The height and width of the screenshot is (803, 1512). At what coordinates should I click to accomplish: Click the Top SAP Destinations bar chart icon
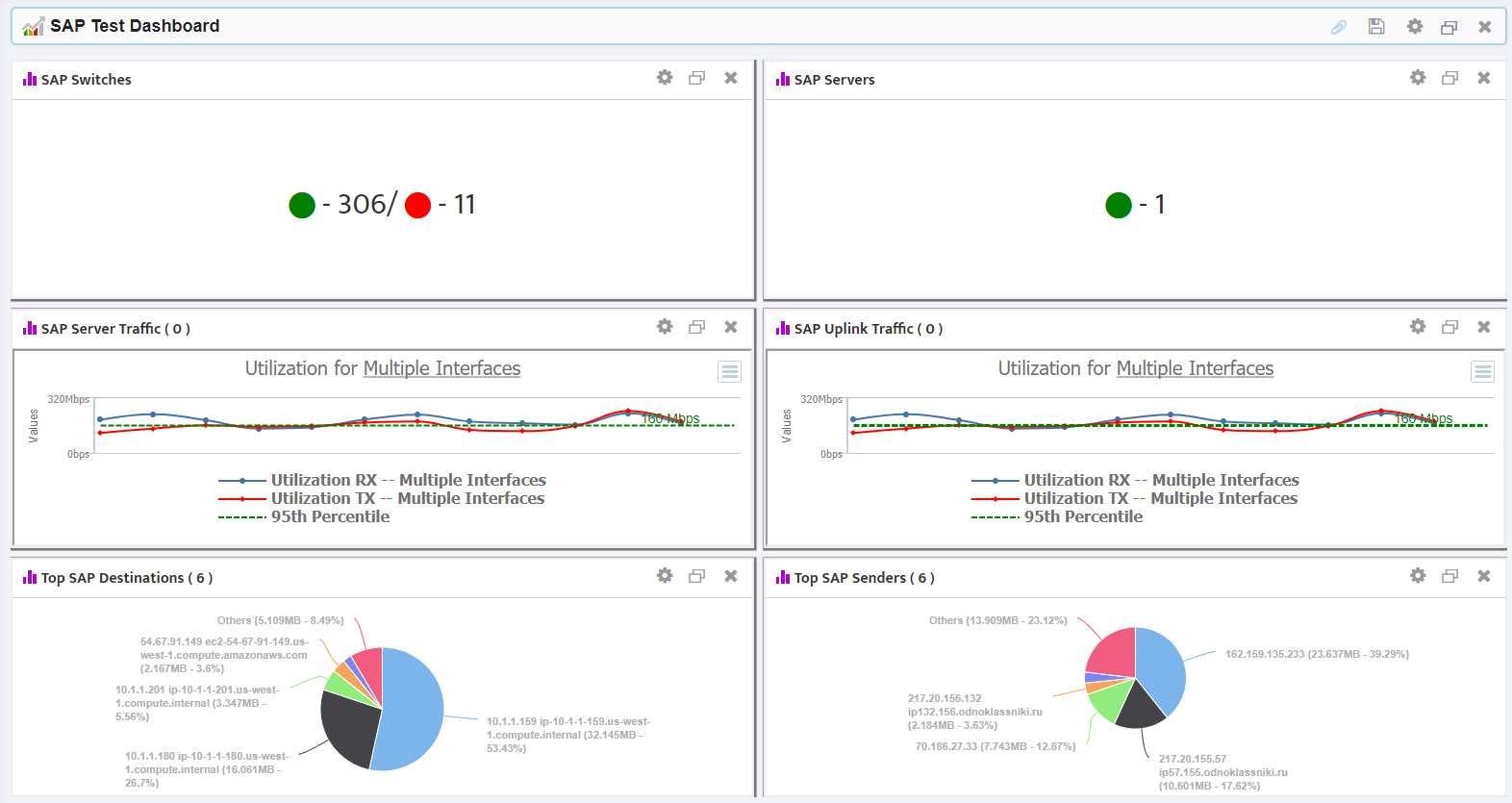click(x=30, y=577)
